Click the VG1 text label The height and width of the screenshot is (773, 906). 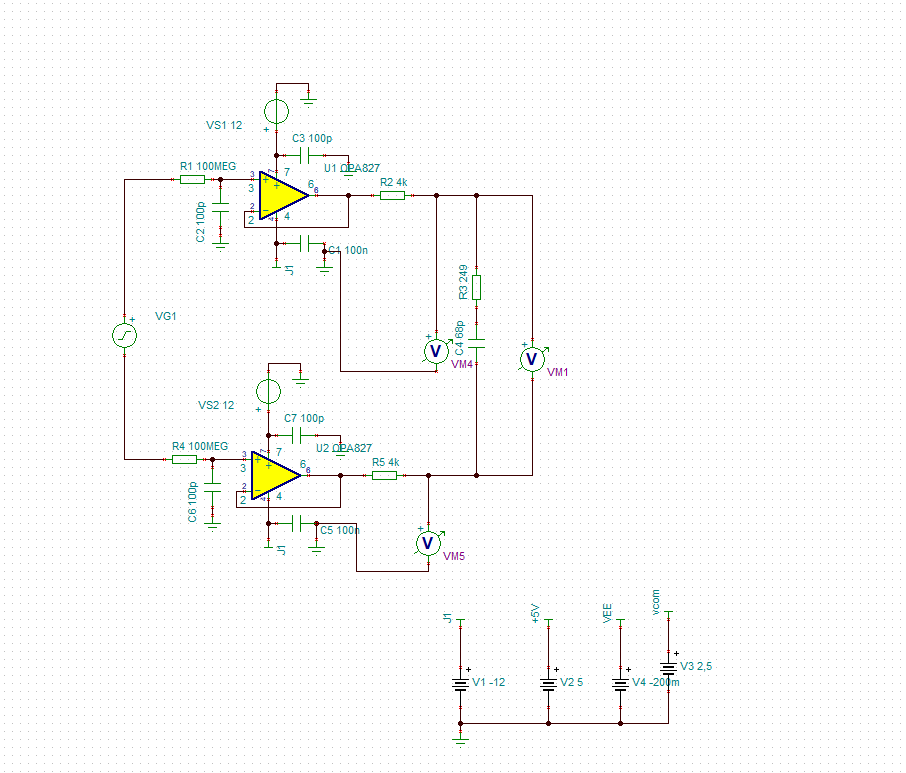165,316
